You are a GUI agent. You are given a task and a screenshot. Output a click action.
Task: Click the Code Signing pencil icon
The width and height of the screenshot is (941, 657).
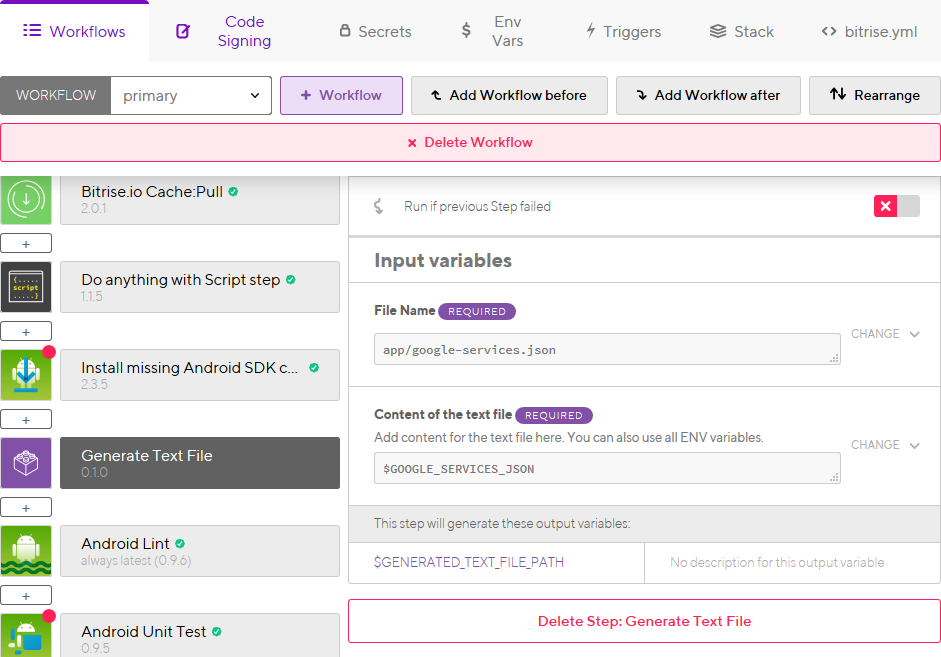[x=183, y=31]
